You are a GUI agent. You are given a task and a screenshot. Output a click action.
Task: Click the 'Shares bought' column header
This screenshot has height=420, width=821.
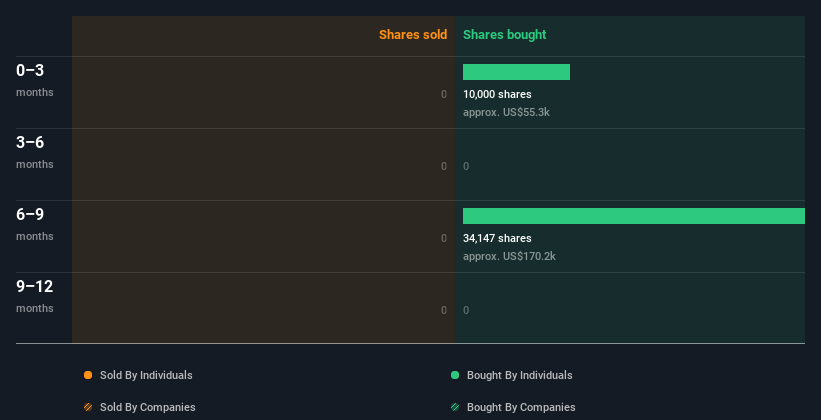[x=504, y=35]
